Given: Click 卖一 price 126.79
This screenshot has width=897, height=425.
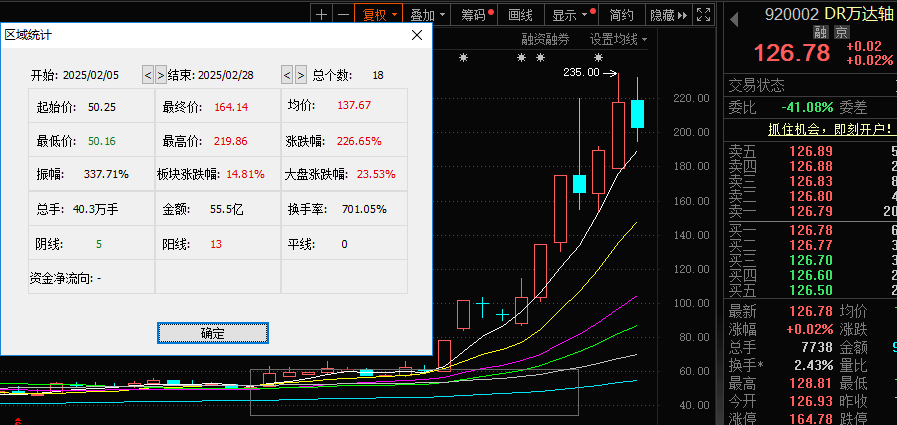Looking at the screenshot, I should pyautogui.click(x=811, y=212).
